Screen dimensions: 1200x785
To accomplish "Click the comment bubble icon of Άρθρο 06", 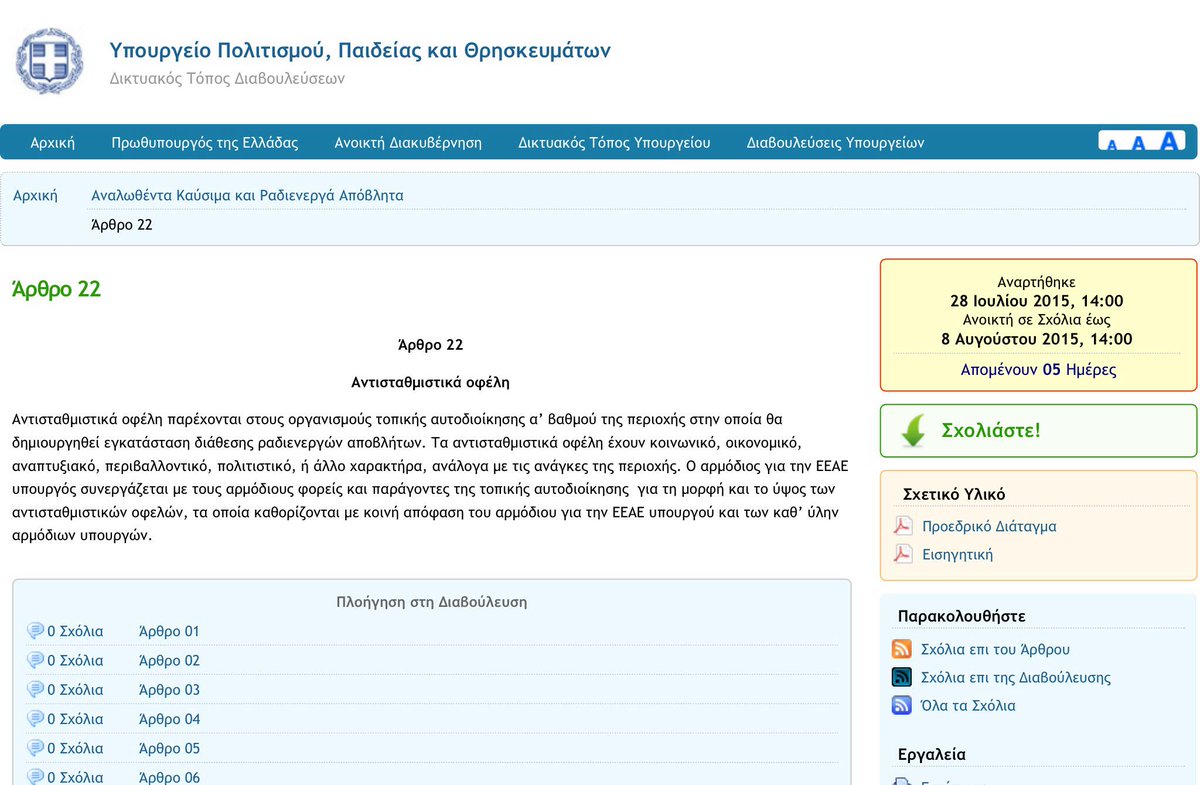I will (x=35, y=776).
